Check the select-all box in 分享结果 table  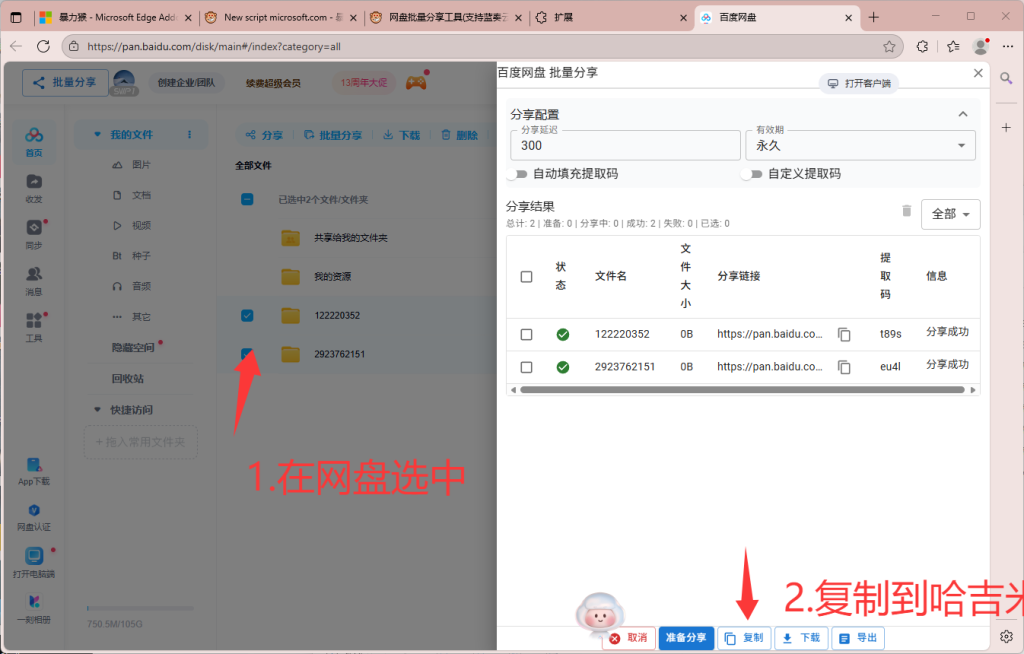tap(526, 276)
